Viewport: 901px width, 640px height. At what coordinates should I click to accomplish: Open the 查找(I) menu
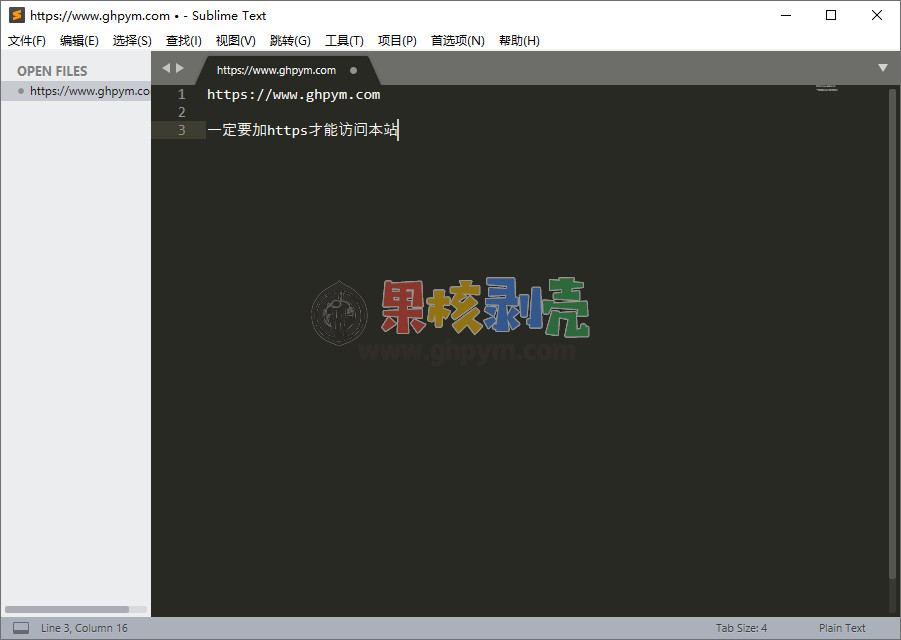click(184, 41)
